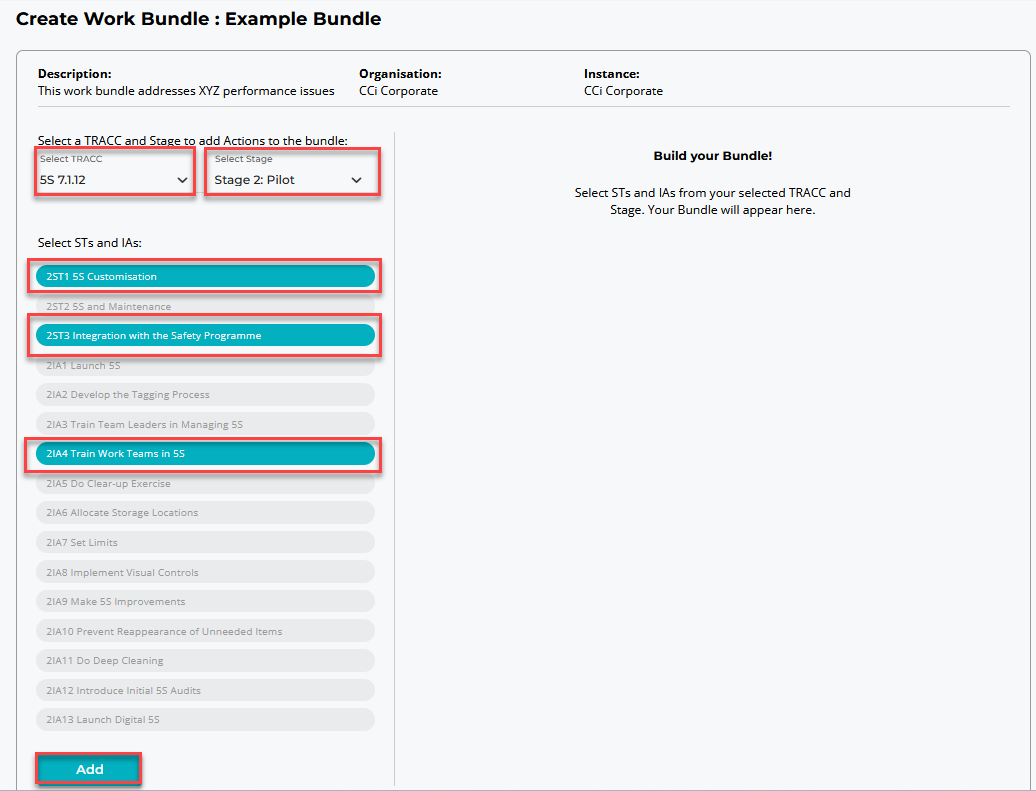Select 2IA8 Implement Visual Controls
This screenshot has width=1036, height=791.
tap(205, 573)
